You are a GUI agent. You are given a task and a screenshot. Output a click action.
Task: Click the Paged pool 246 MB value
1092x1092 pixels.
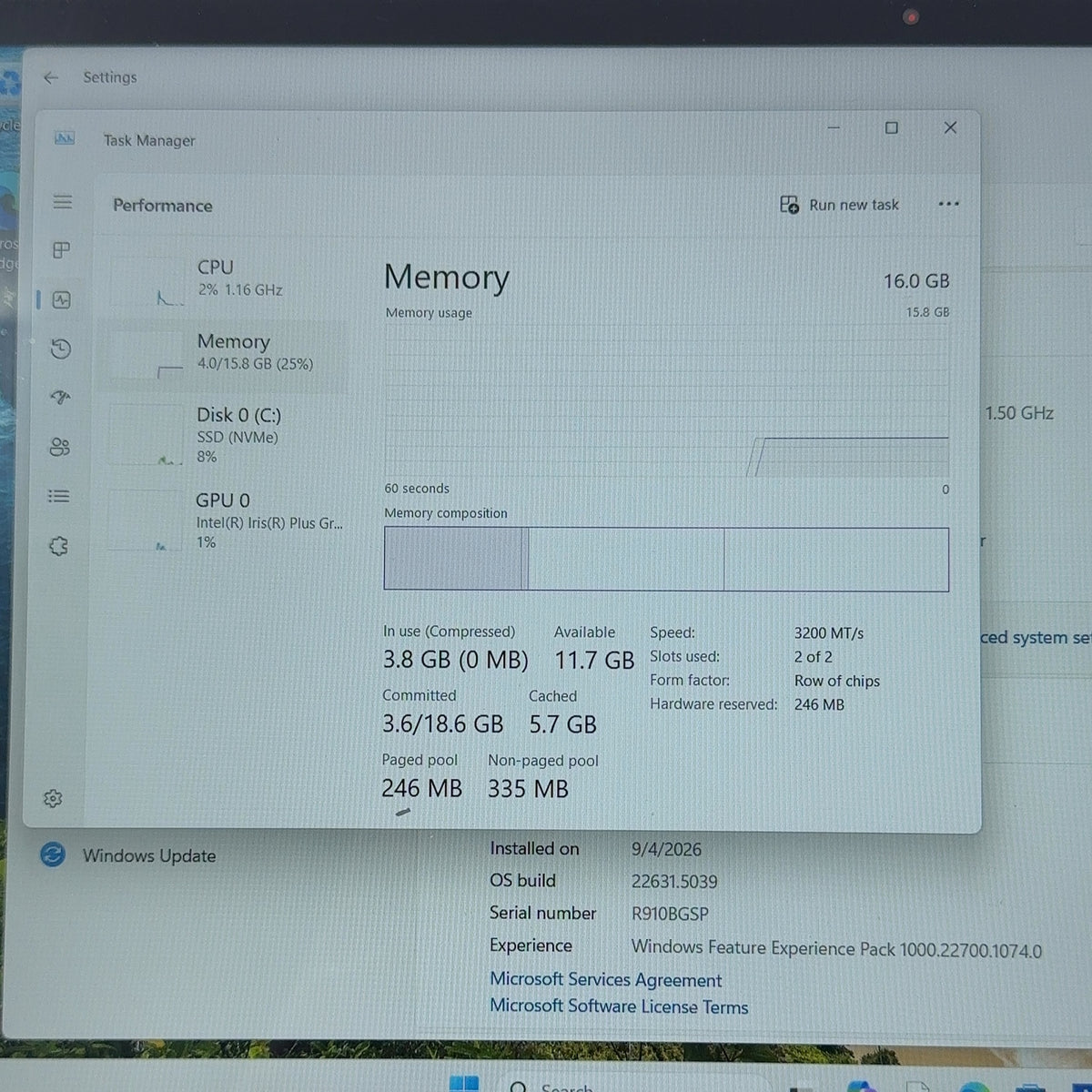point(421,788)
